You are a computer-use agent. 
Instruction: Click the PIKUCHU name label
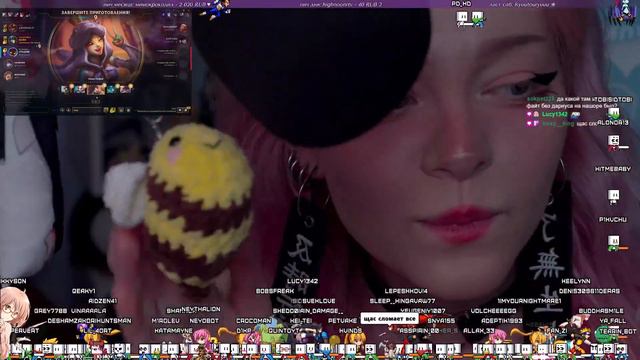point(613,220)
